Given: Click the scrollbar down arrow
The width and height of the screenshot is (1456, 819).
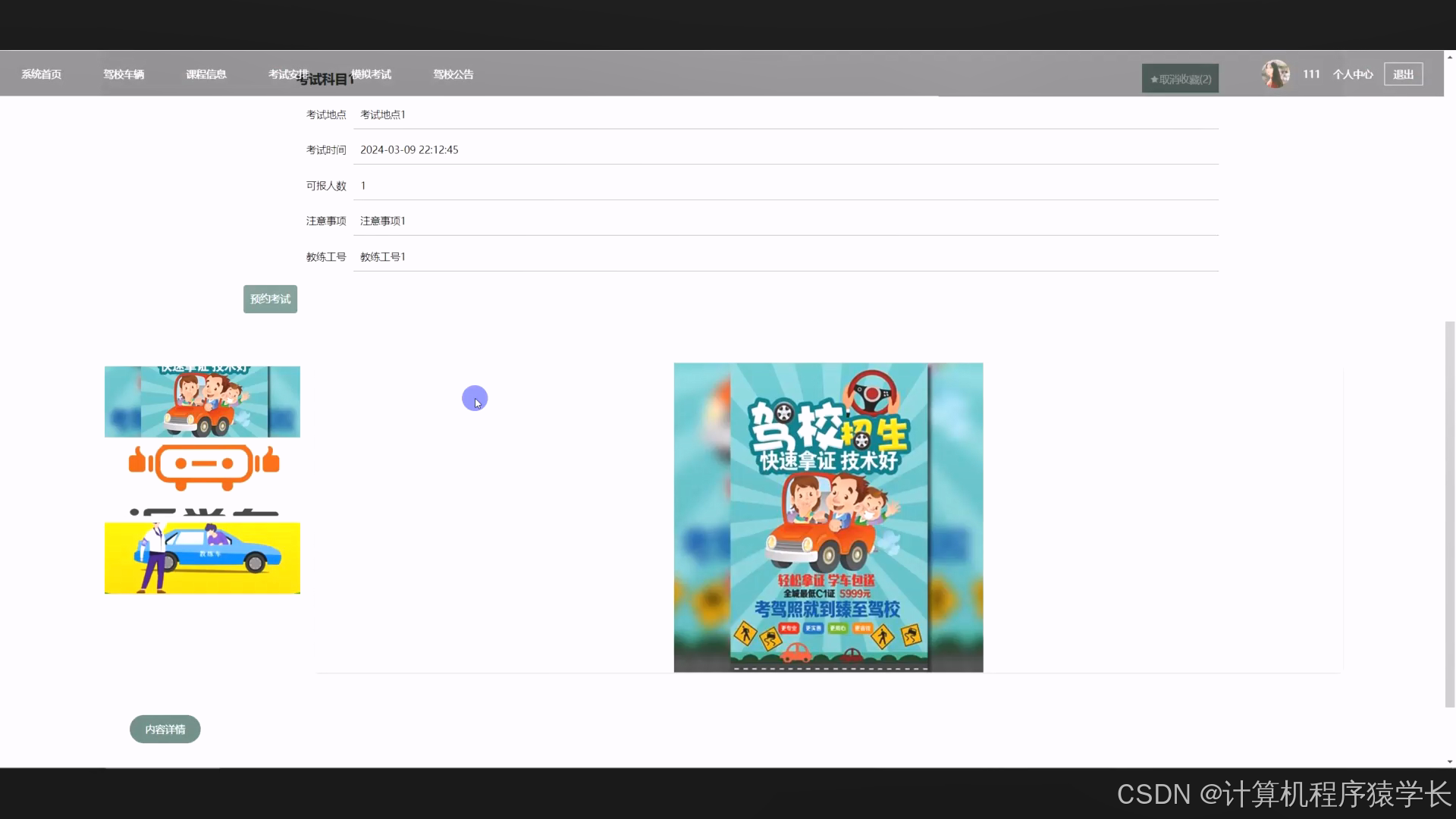Looking at the screenshot, I should [x=1450, y=761].
